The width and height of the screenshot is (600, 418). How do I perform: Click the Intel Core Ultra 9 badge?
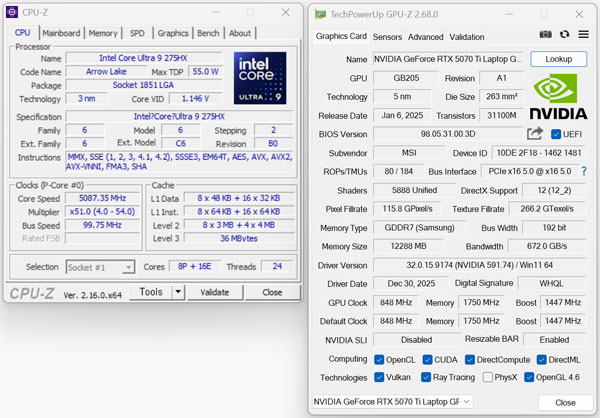pos(259,78)
